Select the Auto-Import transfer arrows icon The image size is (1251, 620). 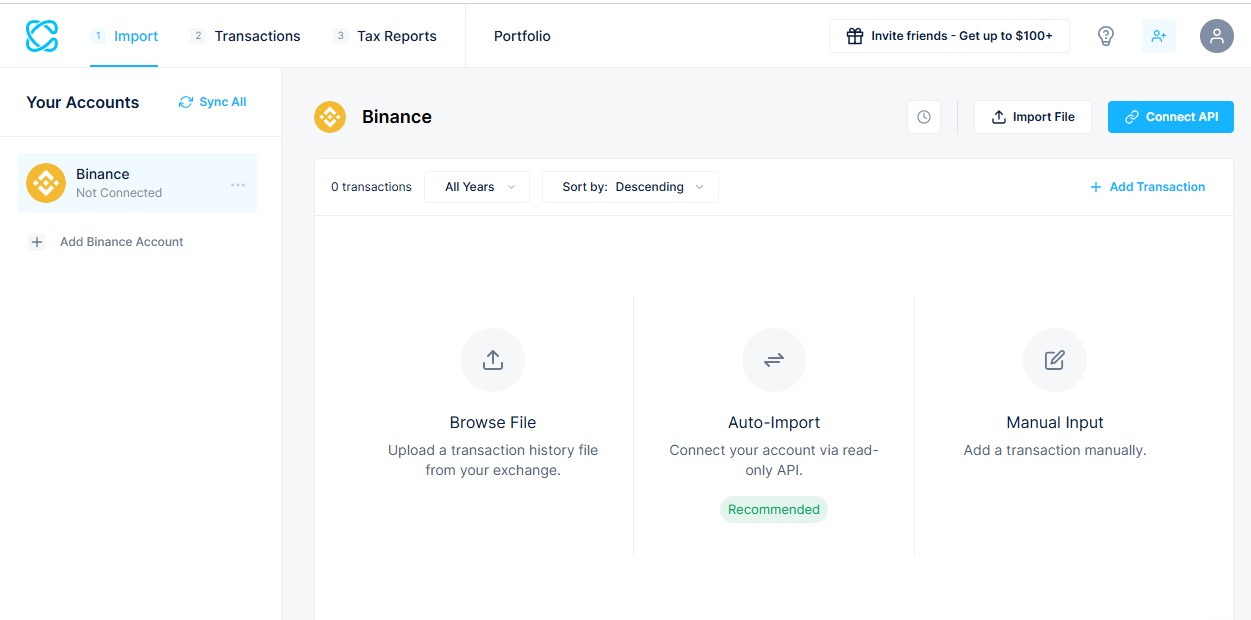point(773,360)
